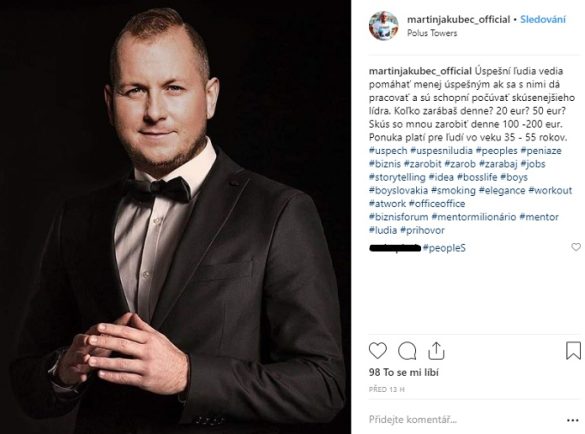
Task: Open the comment speech bubble icon
Action: tap(407, 351)
